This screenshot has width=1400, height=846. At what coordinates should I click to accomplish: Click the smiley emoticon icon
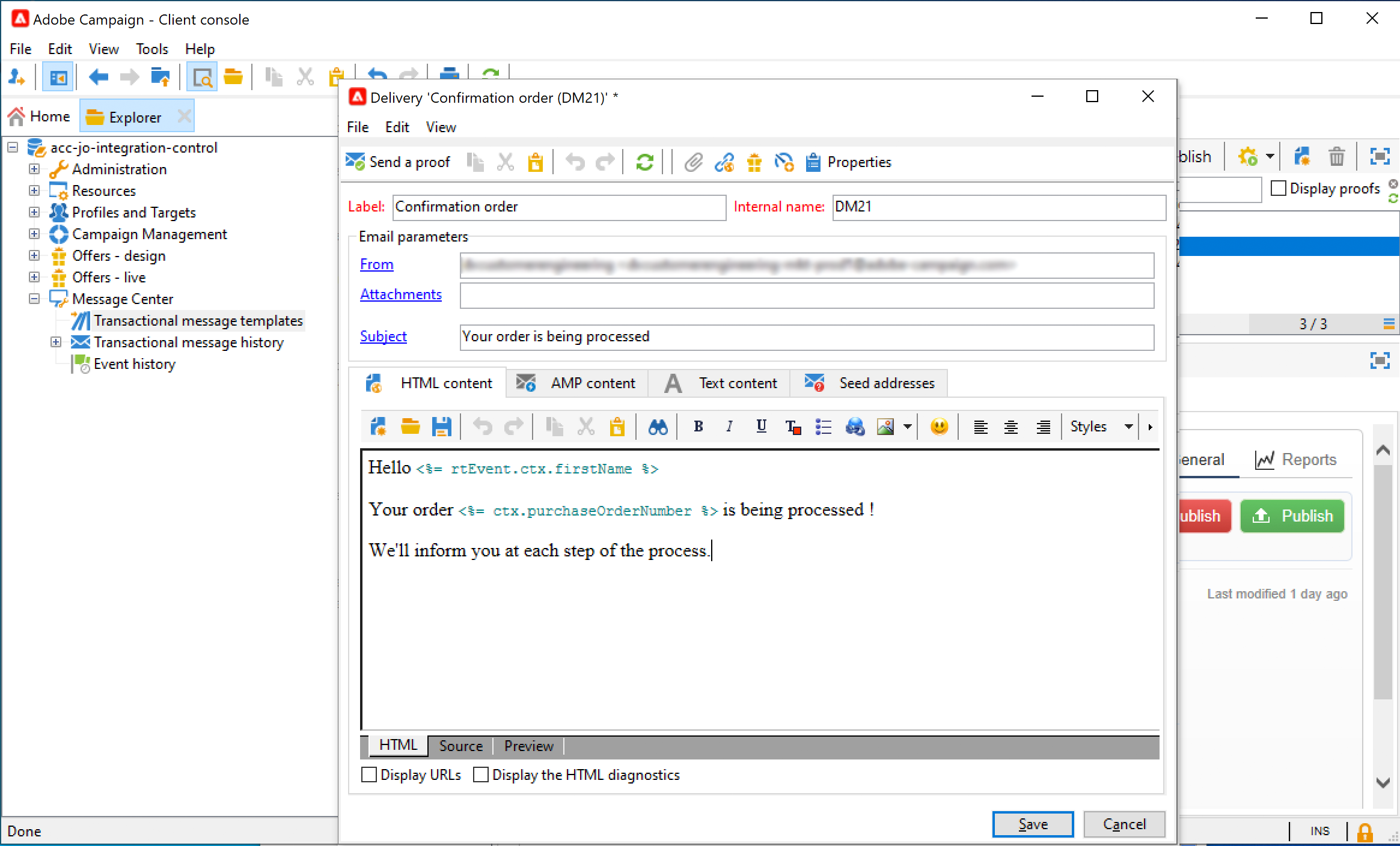[939, 427]
